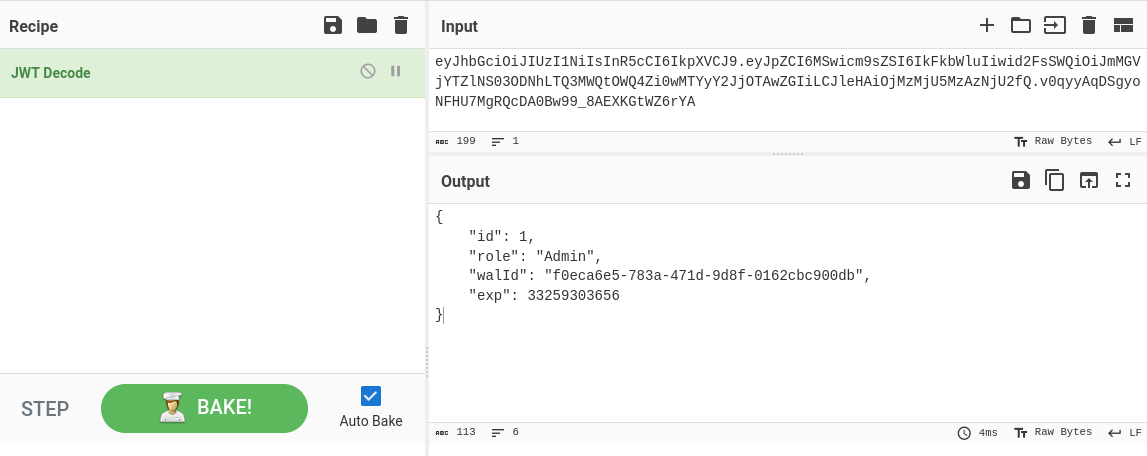Click the STEP button

pyautogui.click(x=45, y=408)
